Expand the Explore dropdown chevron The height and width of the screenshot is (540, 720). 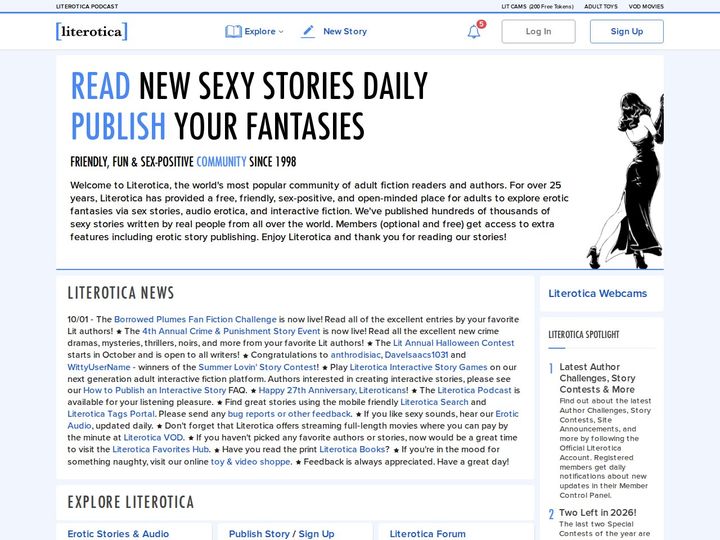[x=281, y=32]
